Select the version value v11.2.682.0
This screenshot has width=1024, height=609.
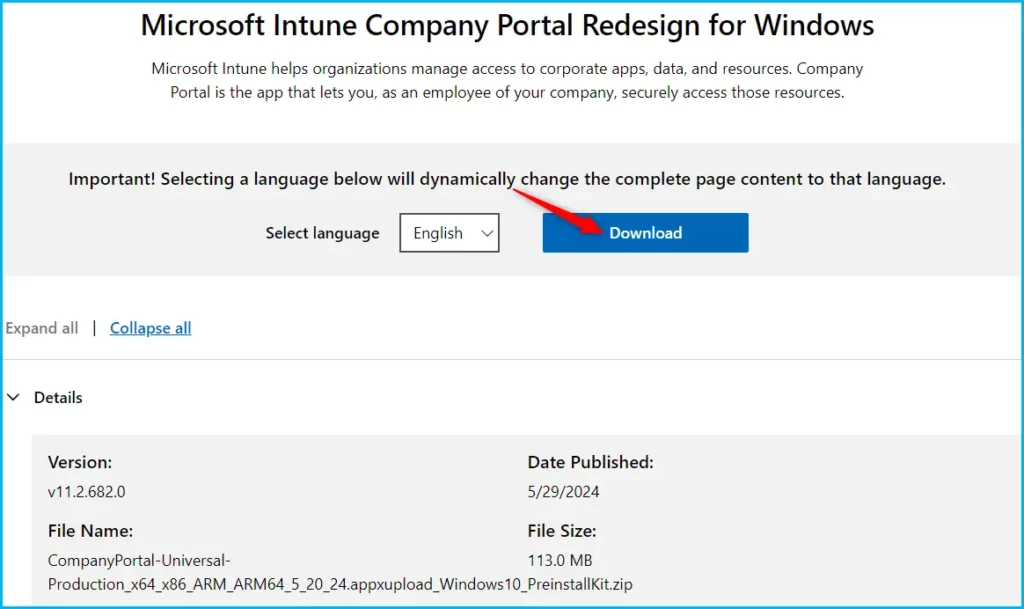[86, 492]
